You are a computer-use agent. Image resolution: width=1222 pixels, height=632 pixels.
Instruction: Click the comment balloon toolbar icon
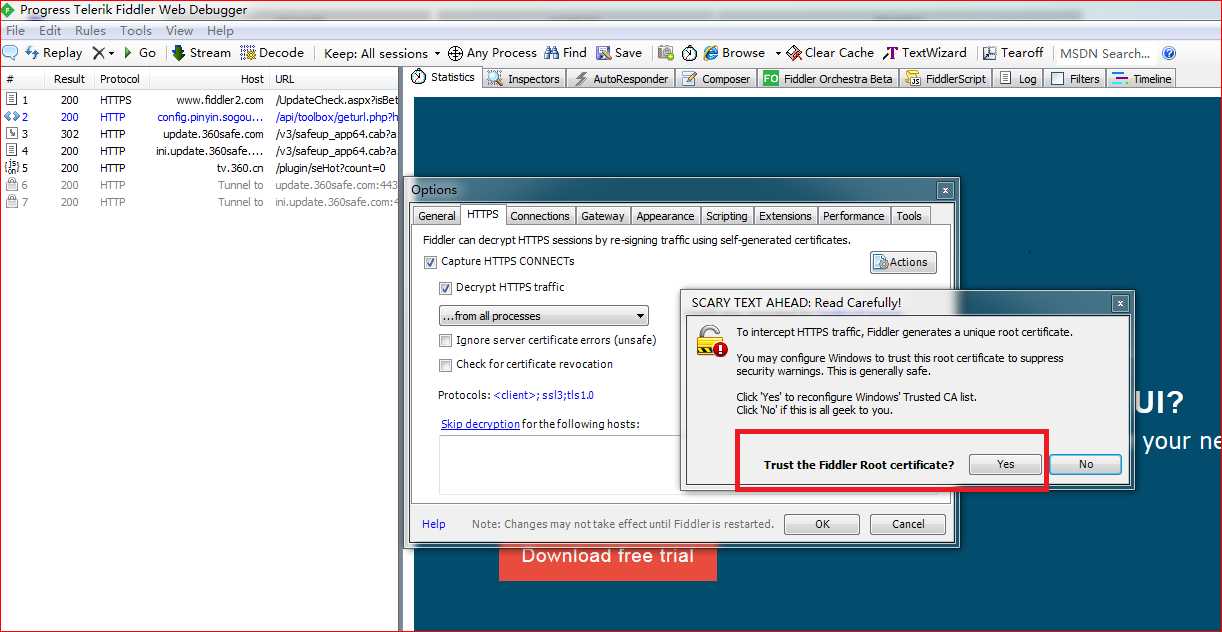pos(11,53)
